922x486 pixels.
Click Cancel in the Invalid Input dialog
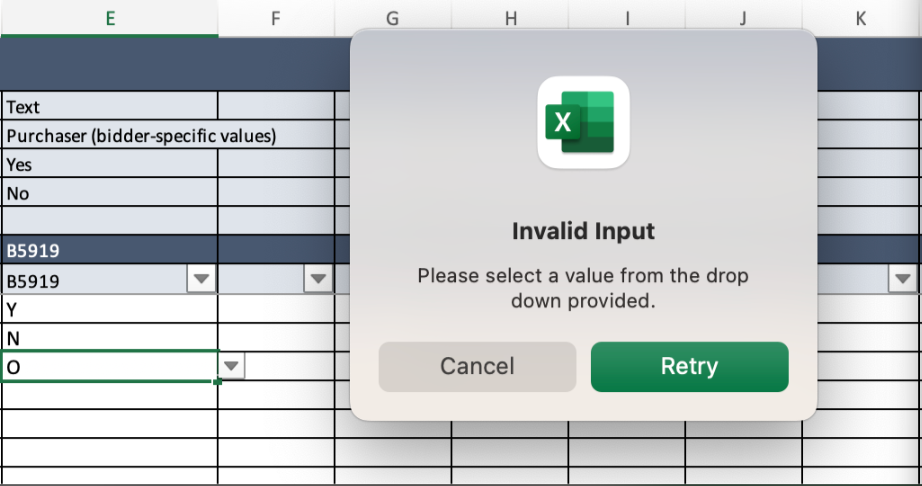[477, 367]
